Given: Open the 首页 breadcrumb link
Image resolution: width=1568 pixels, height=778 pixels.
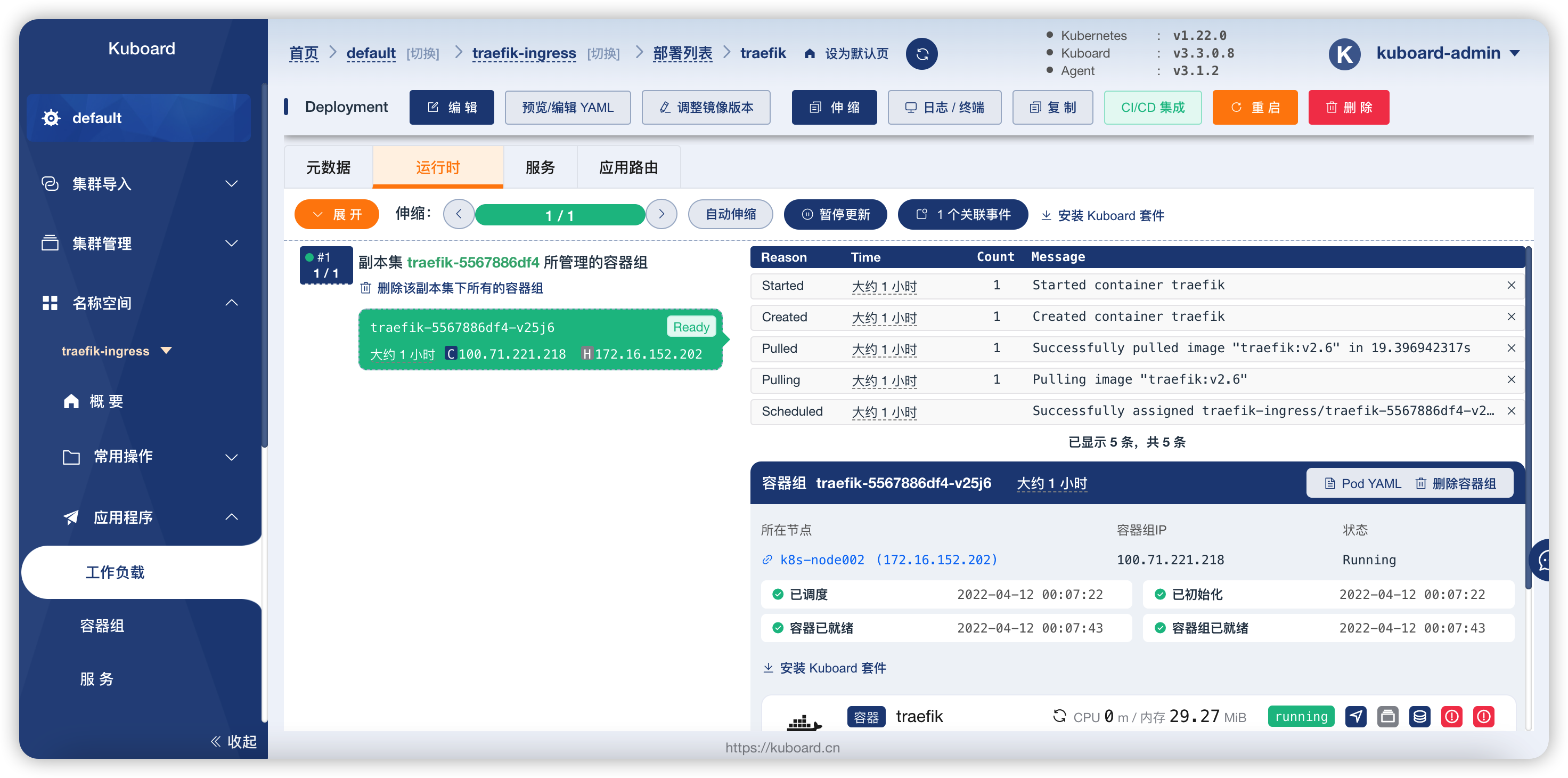Looking at the screenshot, I should click(x=304, y=54).
